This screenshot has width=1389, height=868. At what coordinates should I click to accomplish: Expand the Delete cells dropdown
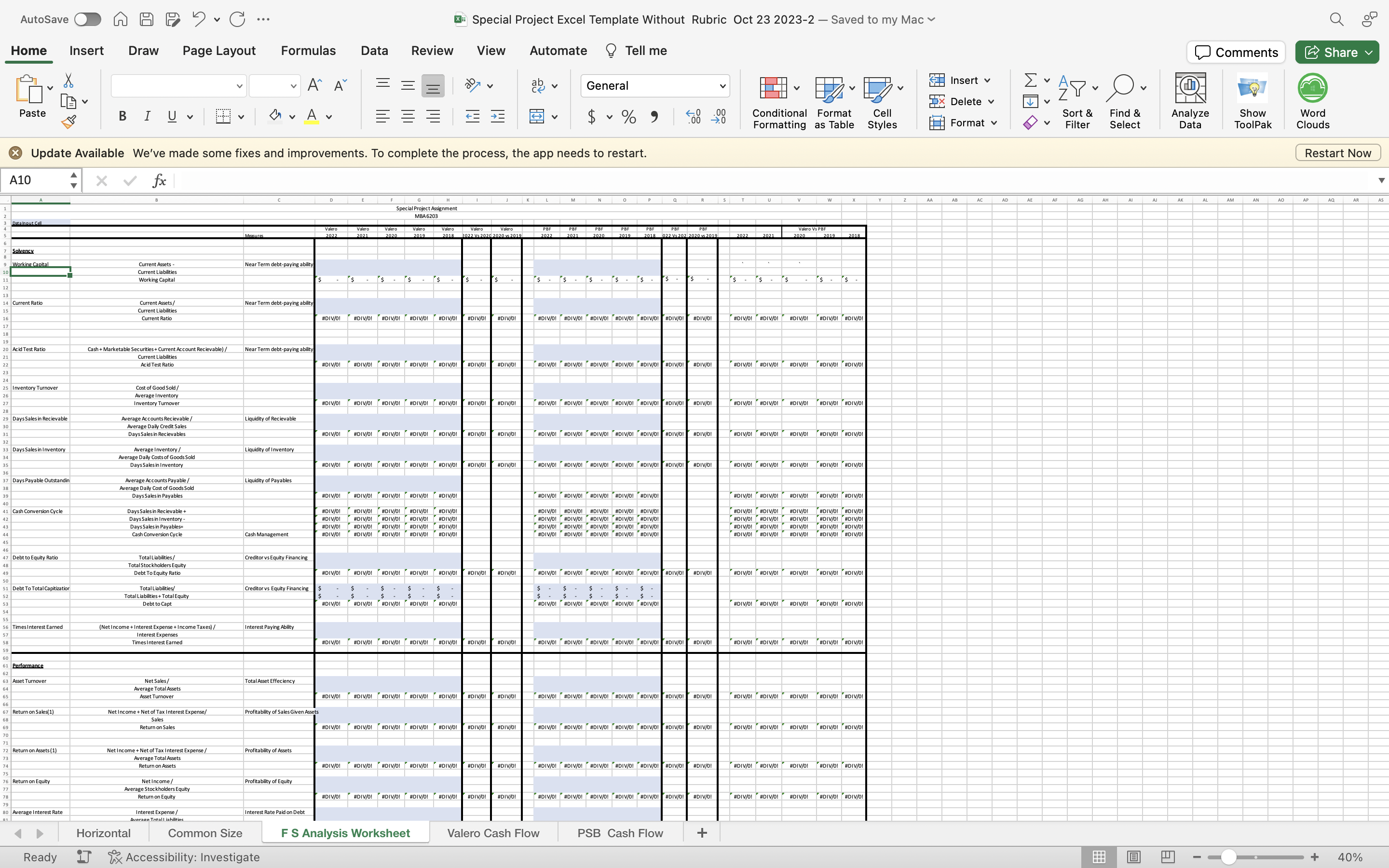coord(991,102)
